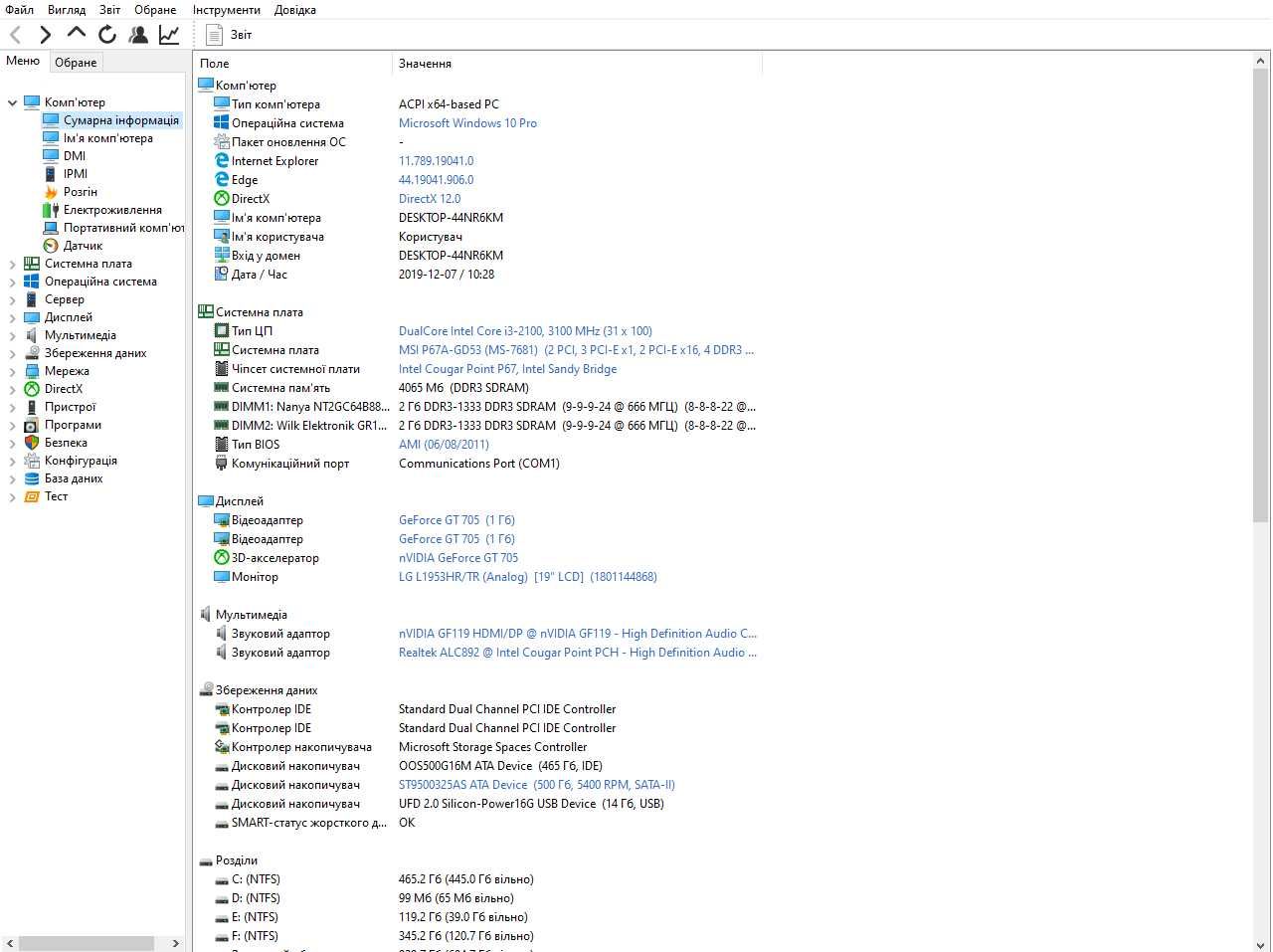This screenshot has width=1273, height=952.
Task: Click the Комунікаційний порт row
Action: point(477,464)
